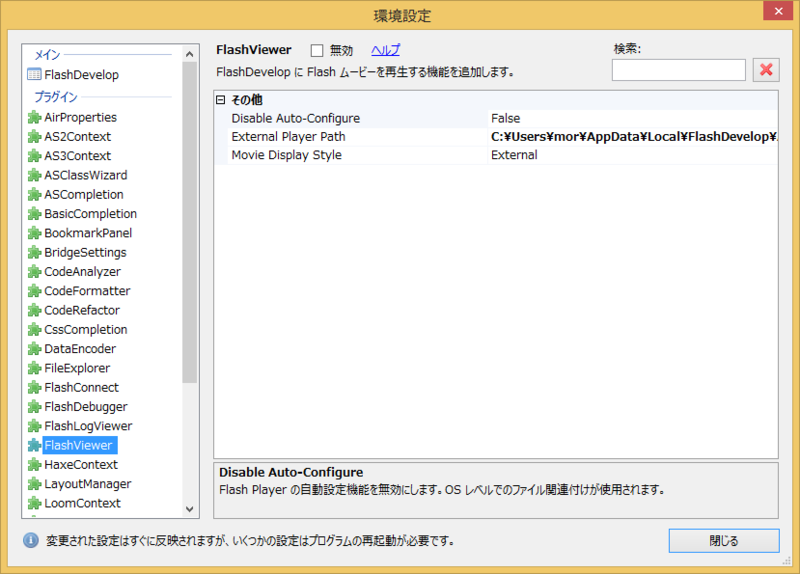This screenshot has width=800, height=574.
Task: Click the plugin list scroll down arrow
Action: [x=190, y=509]
